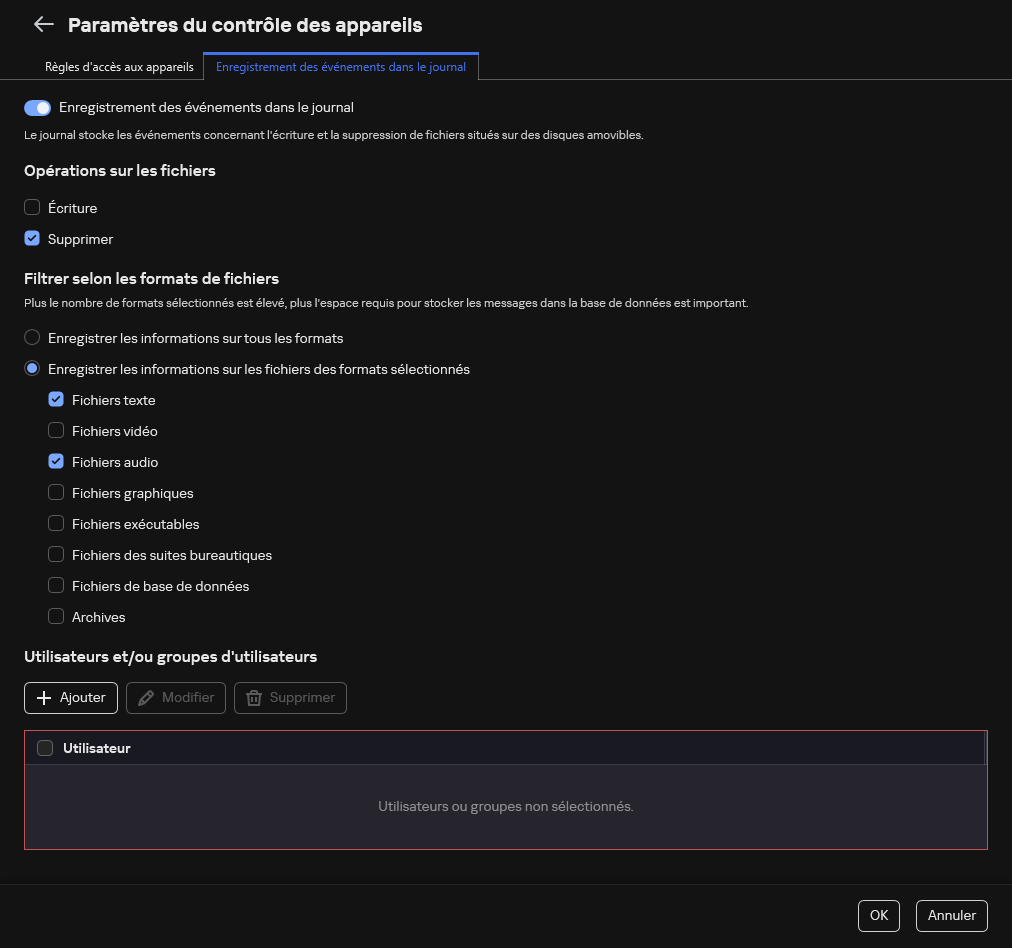The width and height of the screenshot is (1012, 948).
Task: Click the back arrow at top left
Action: pos(43,24)
